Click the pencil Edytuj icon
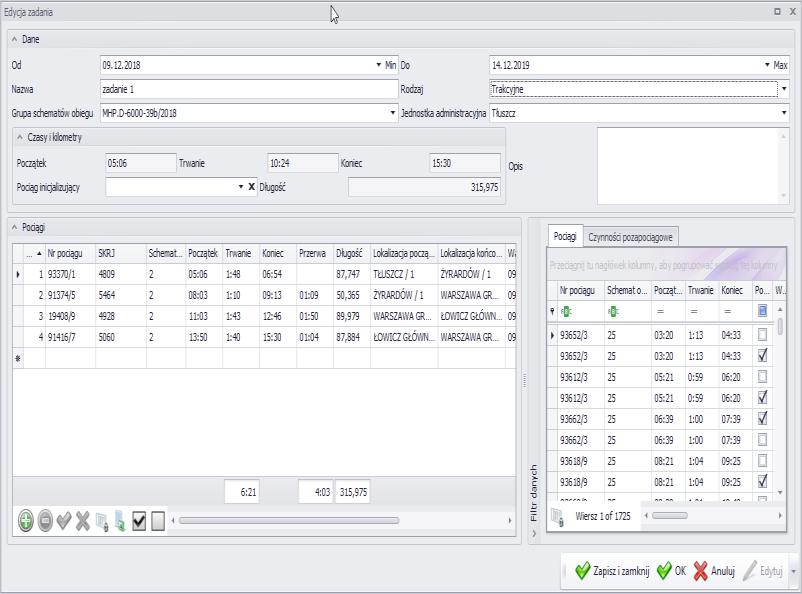Image resolution: width=802 pixels, height=594 pixels. [750, 570]
